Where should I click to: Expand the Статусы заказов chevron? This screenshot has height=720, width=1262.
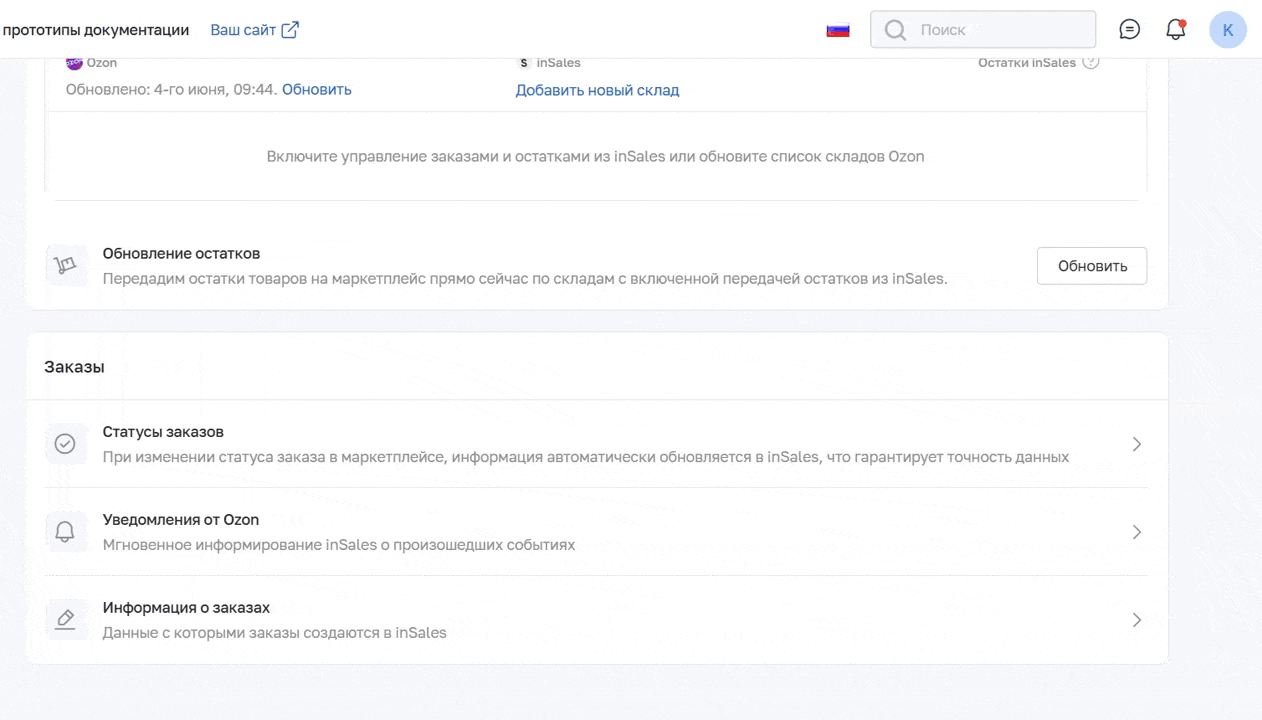[x=1136, y=444]
